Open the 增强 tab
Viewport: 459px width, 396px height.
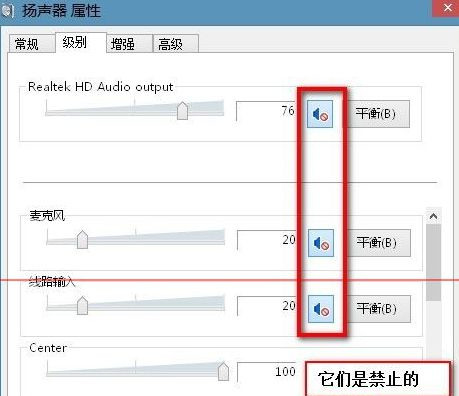pos(129,44)
